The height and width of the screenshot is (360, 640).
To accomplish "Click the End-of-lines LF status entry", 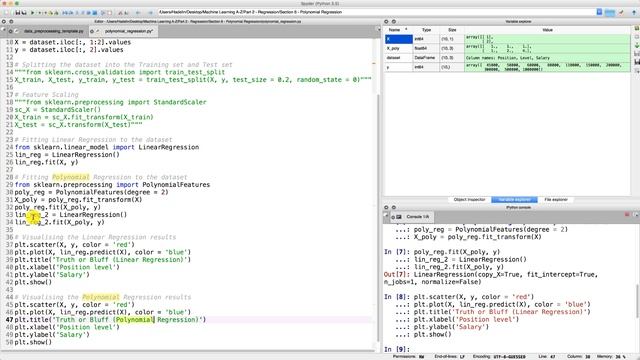I will [x=449, y=356].
